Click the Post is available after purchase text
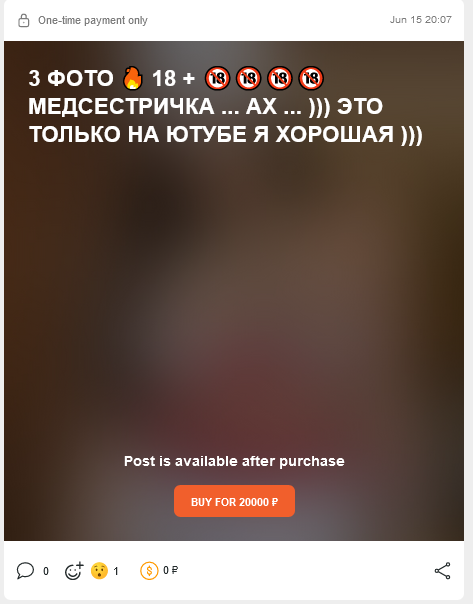The height and width of the screenshot is (604, 473). 234,461
